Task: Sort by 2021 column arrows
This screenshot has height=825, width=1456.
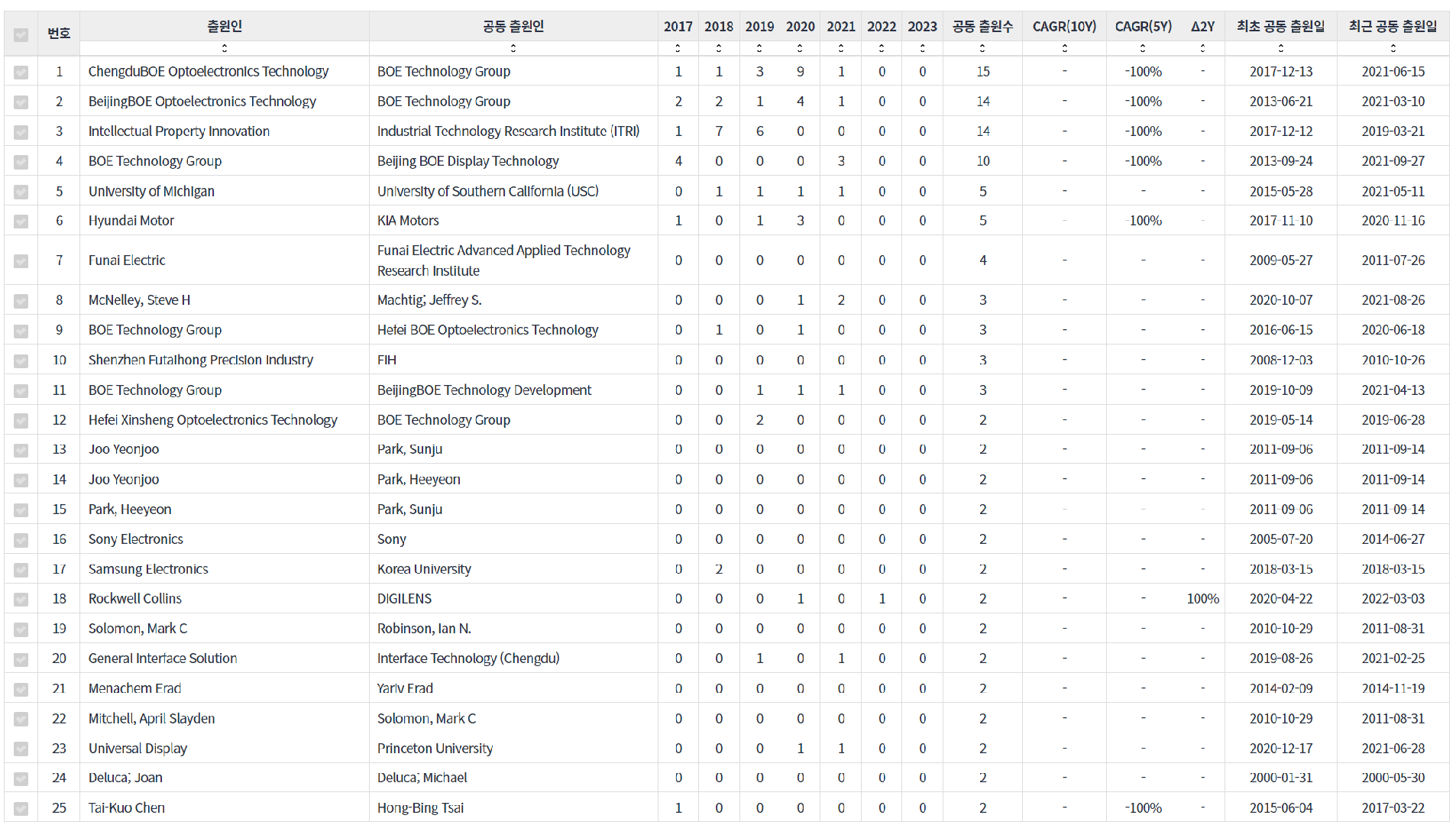Action: click(x=841, y=48)
